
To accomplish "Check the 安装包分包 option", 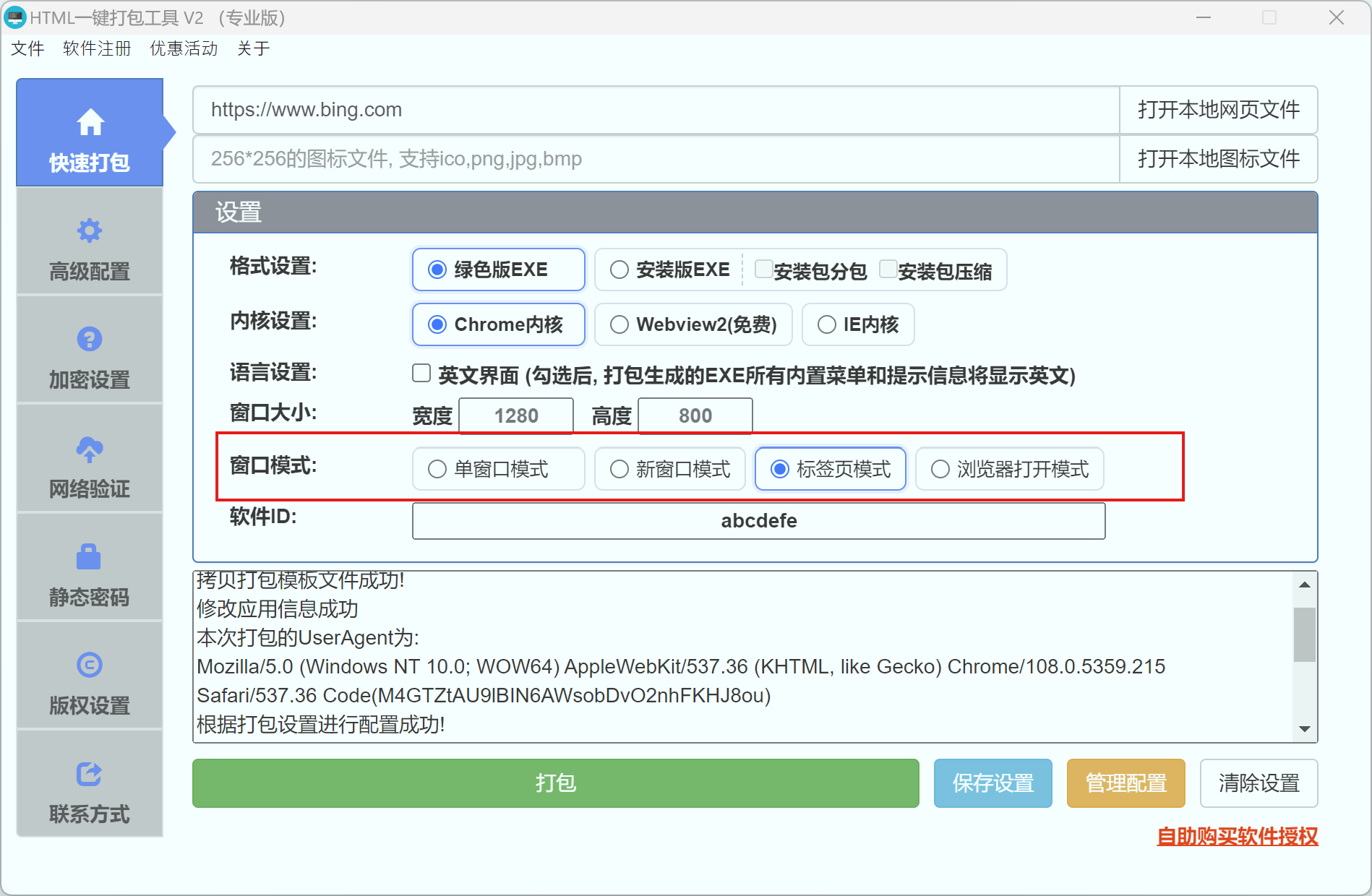I will (x=763, y=268).
